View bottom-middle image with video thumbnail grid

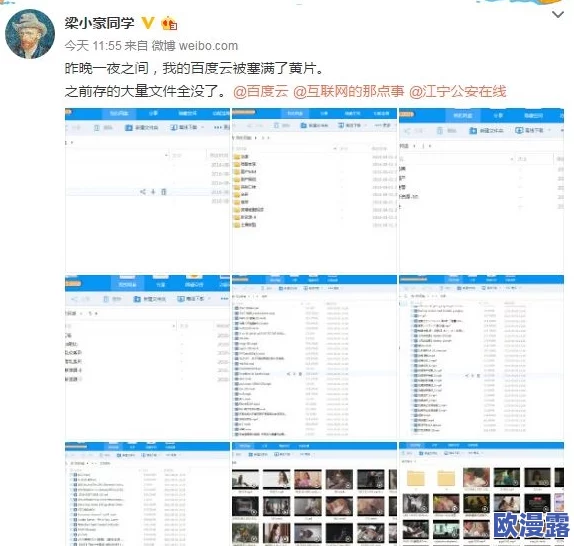[314, 494]
